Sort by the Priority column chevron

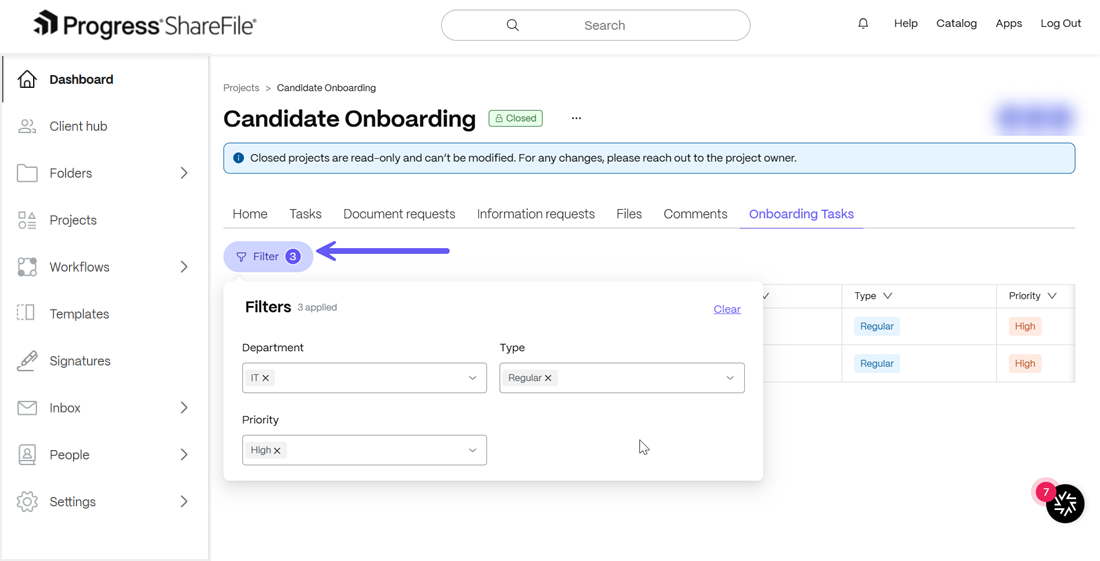pyautogui.click(x=1052, y=296)
